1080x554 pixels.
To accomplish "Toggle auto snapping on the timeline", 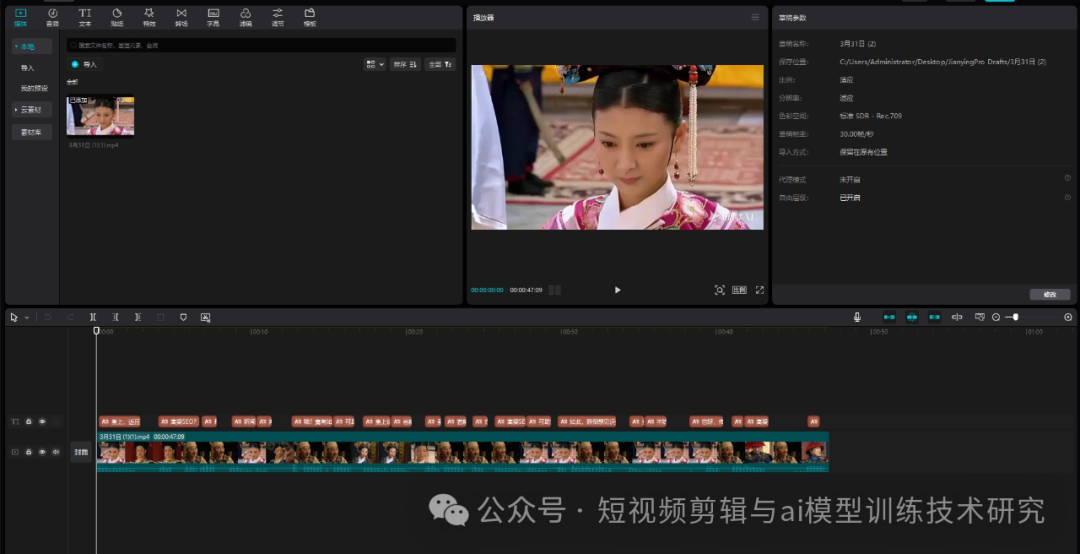I will coord(912,317).
